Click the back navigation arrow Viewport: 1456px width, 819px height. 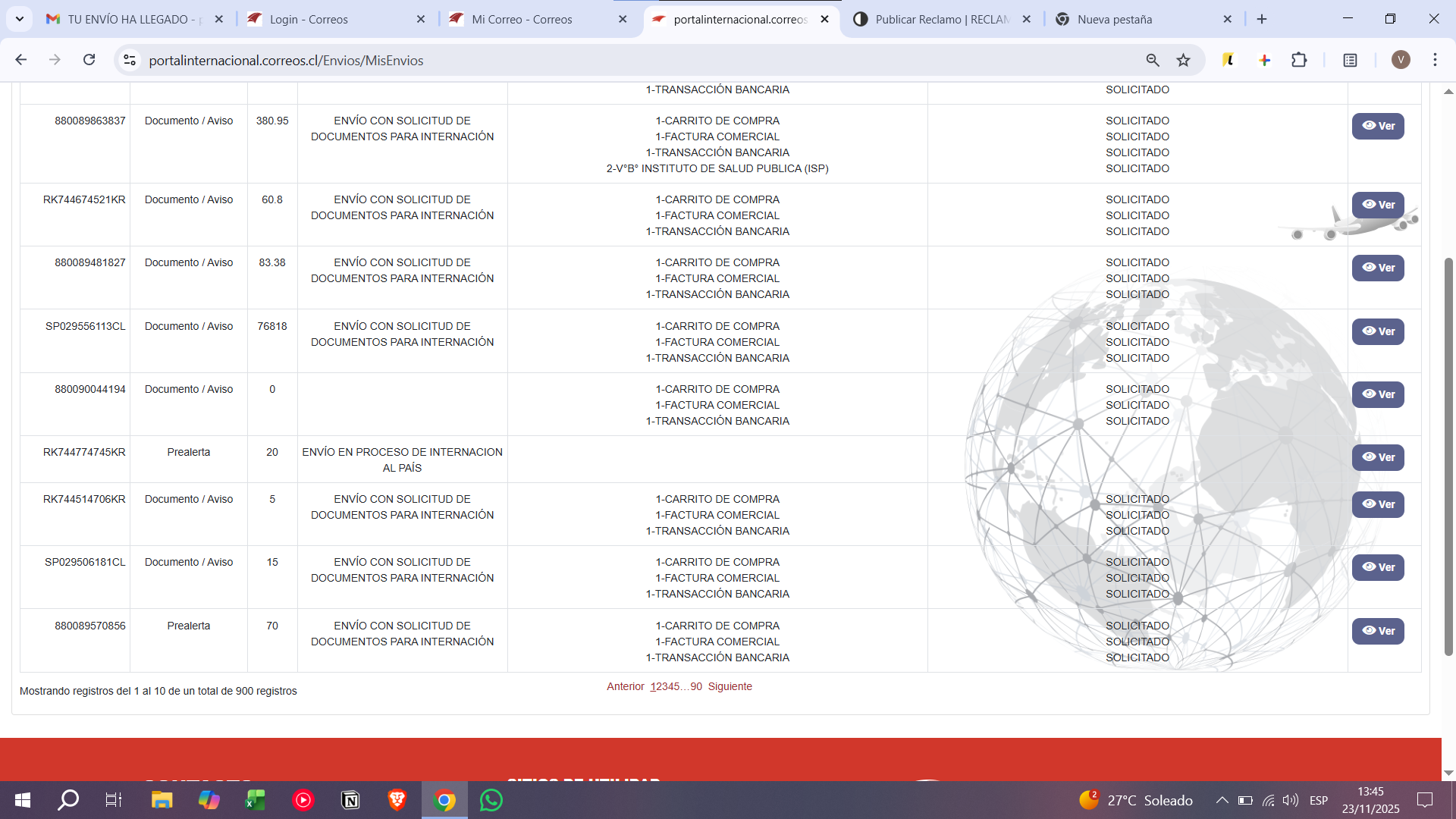pyautogui.click(x=20, y=60)
